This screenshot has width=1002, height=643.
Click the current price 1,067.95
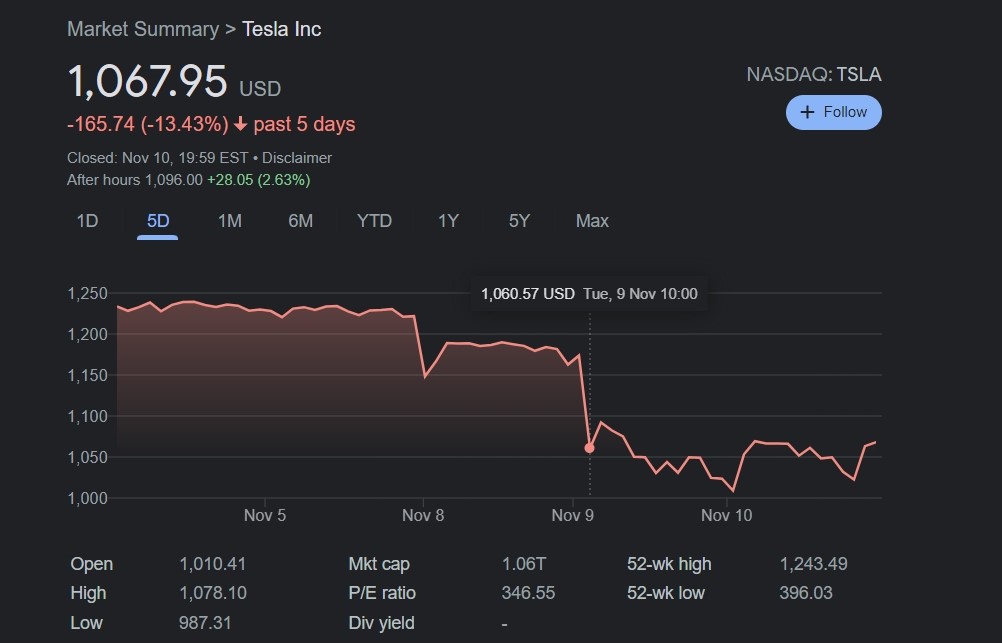pos(147,81)
